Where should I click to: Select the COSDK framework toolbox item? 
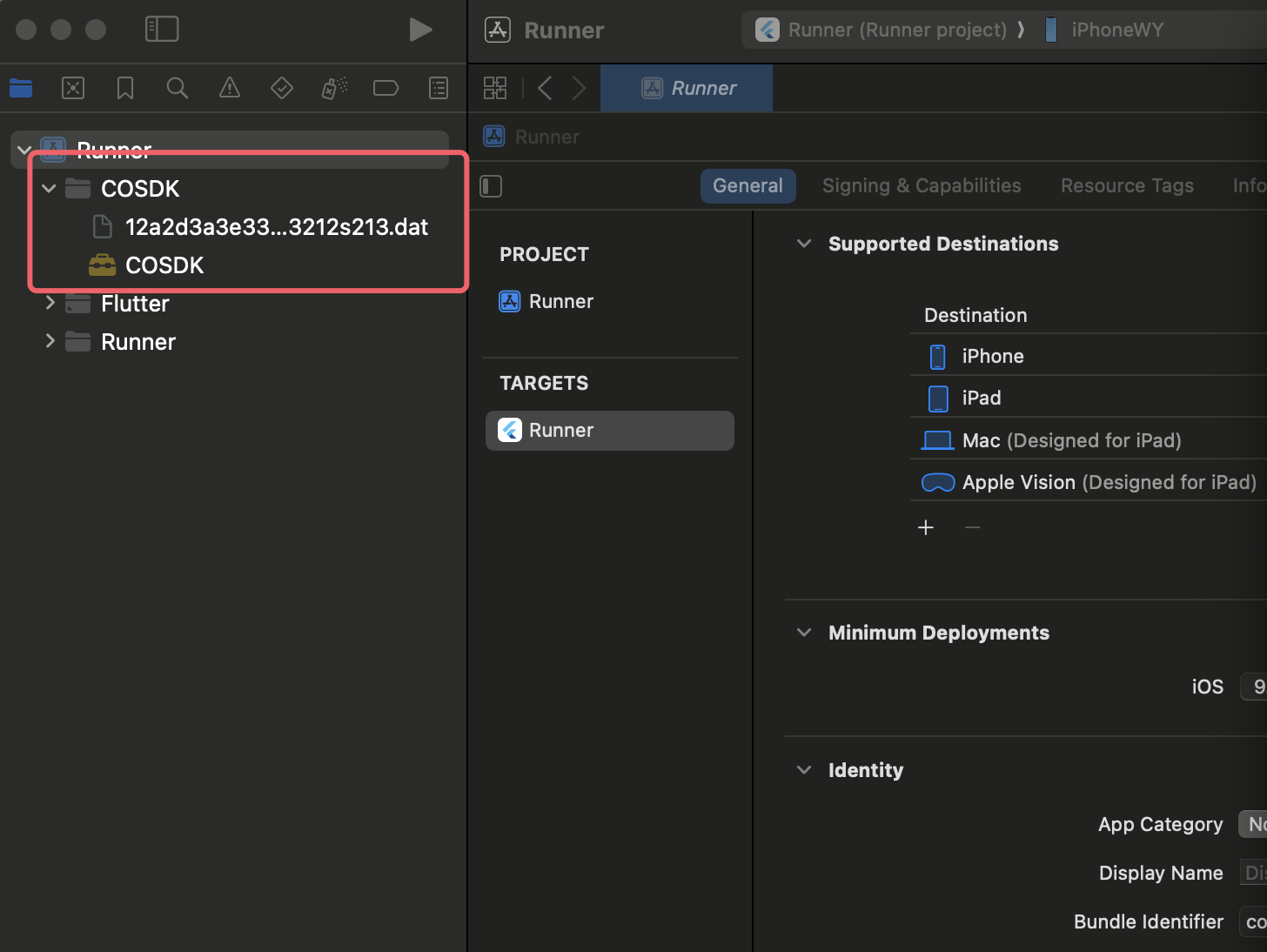(x=230, y=265)
